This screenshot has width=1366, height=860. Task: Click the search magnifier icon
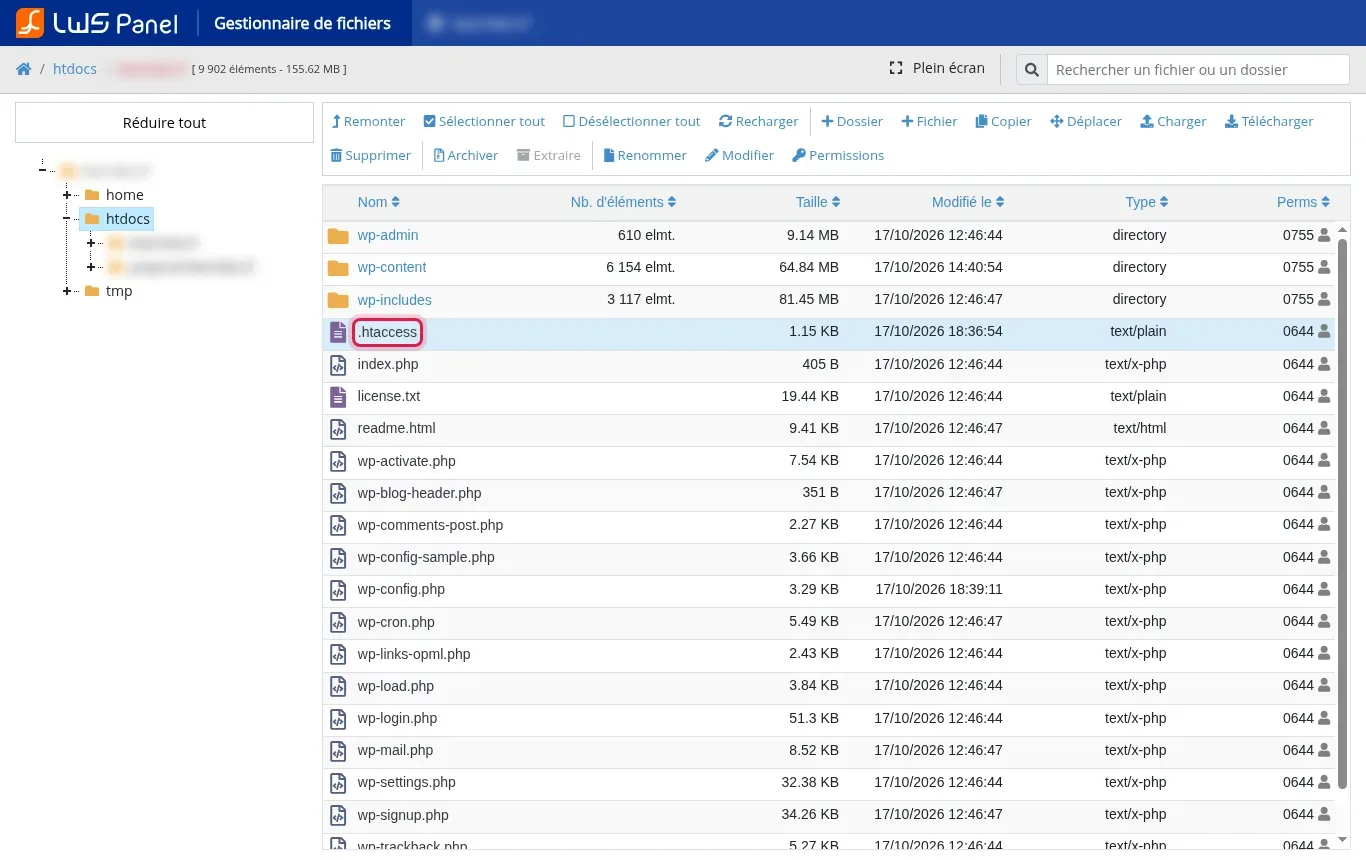coord(1032,70)
